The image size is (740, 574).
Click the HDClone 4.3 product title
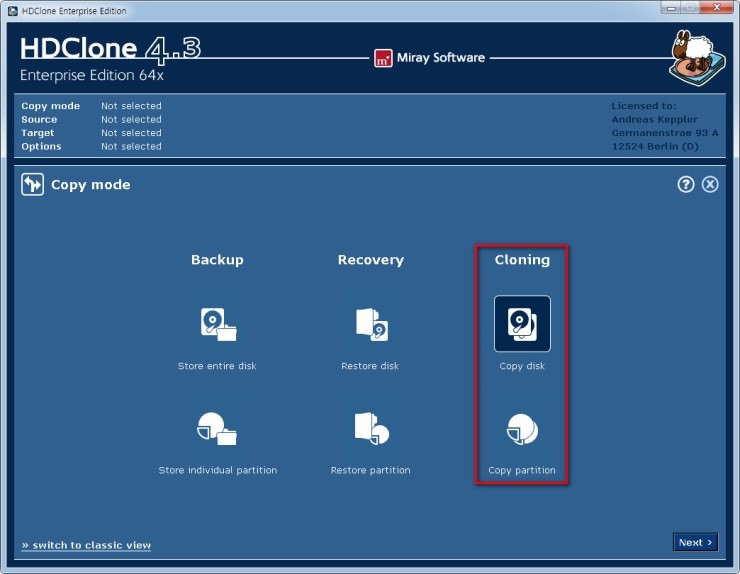tap(110, 49)
